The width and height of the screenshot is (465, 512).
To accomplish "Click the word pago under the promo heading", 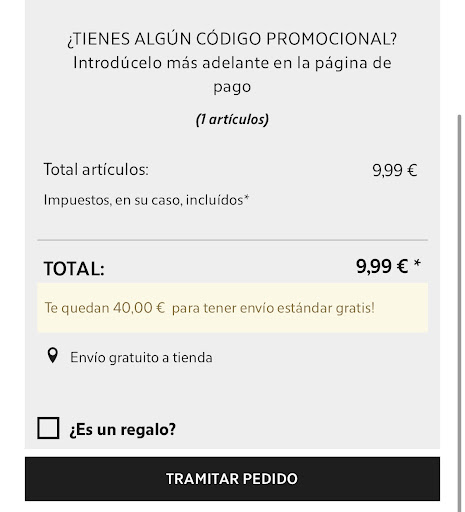I will (x=232, y=87).
